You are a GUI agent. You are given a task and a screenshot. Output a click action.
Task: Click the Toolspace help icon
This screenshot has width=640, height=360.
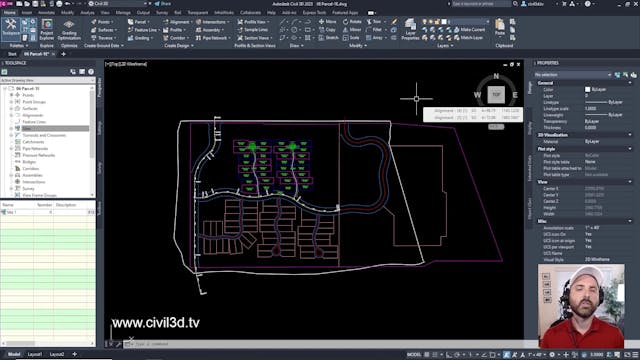pyautogui.click(x=91, y=72)
